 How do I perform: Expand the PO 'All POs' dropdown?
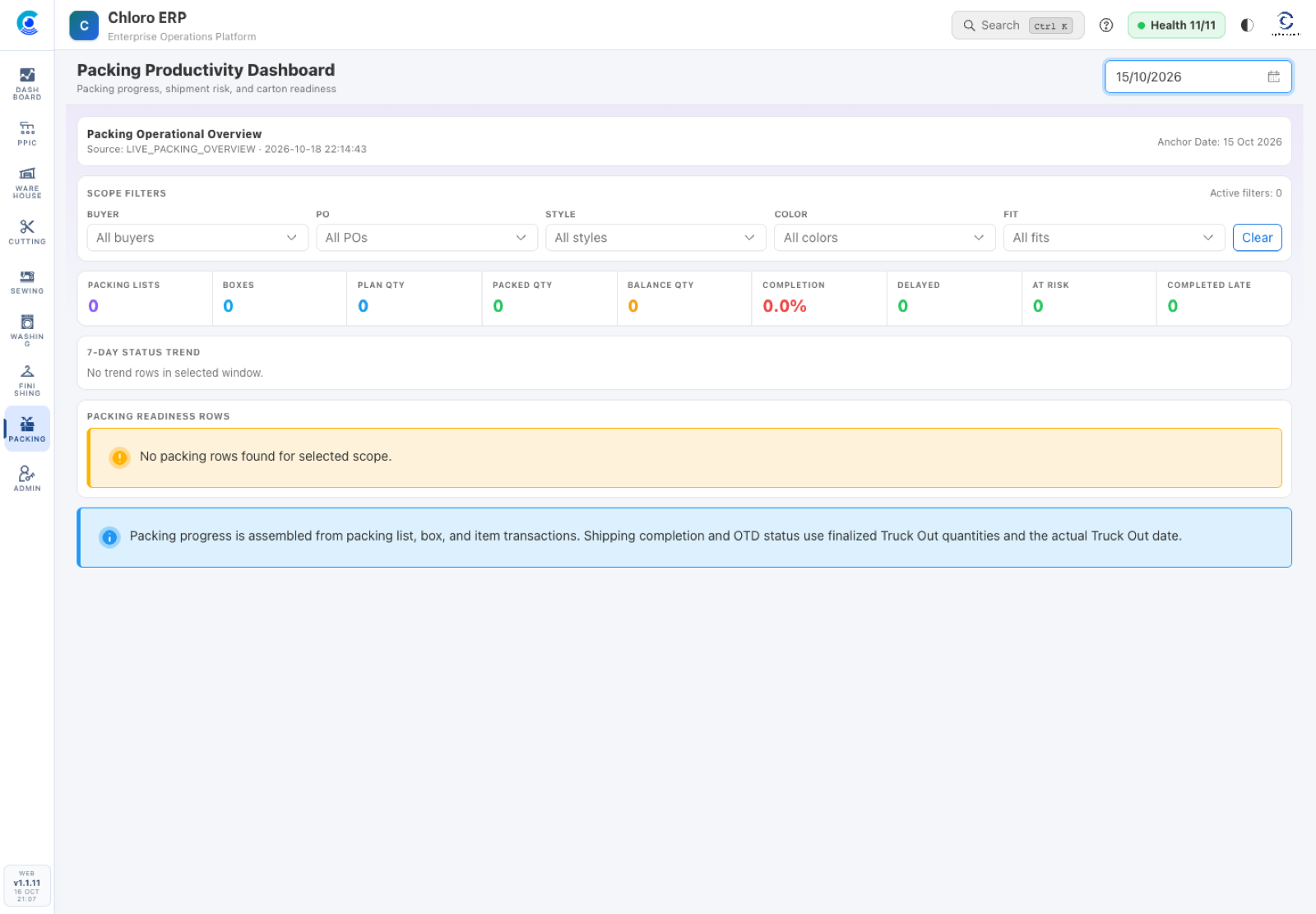427,238
